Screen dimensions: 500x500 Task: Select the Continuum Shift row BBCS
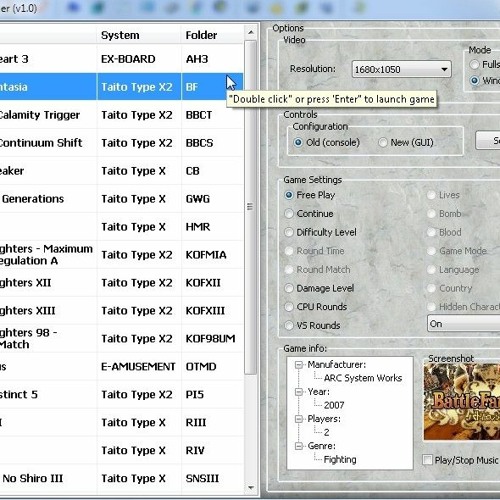coord(121,143)
